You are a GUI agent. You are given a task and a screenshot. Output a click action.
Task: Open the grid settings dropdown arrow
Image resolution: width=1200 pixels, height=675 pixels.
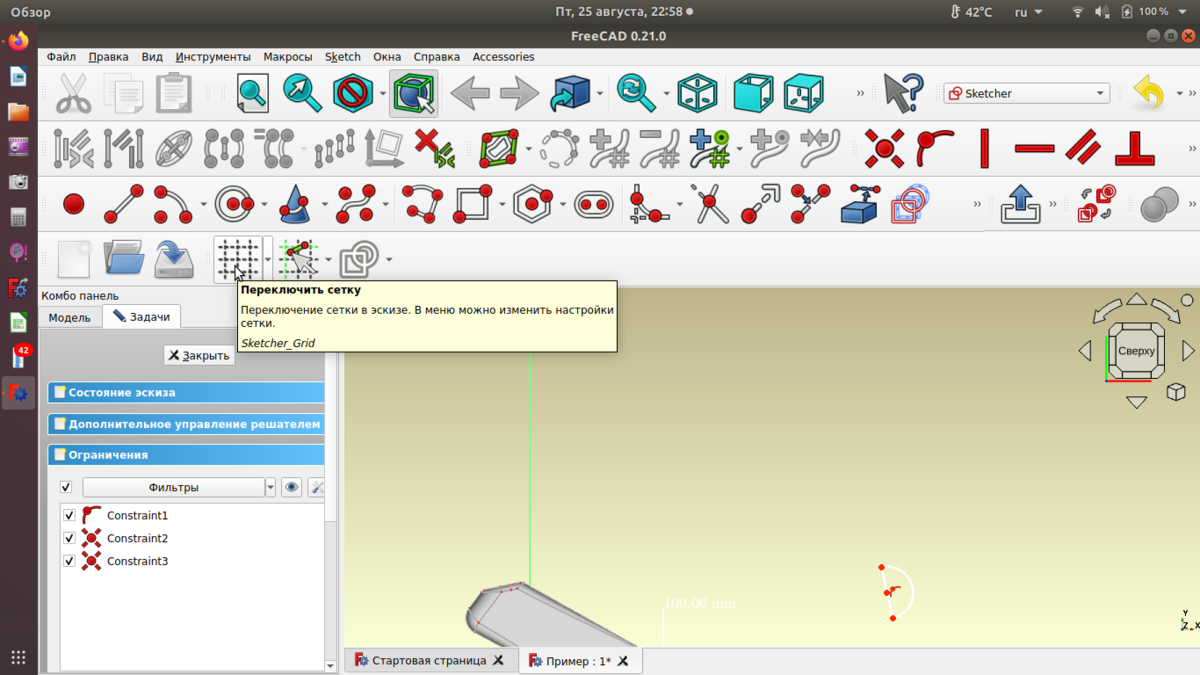pos(269,260)
